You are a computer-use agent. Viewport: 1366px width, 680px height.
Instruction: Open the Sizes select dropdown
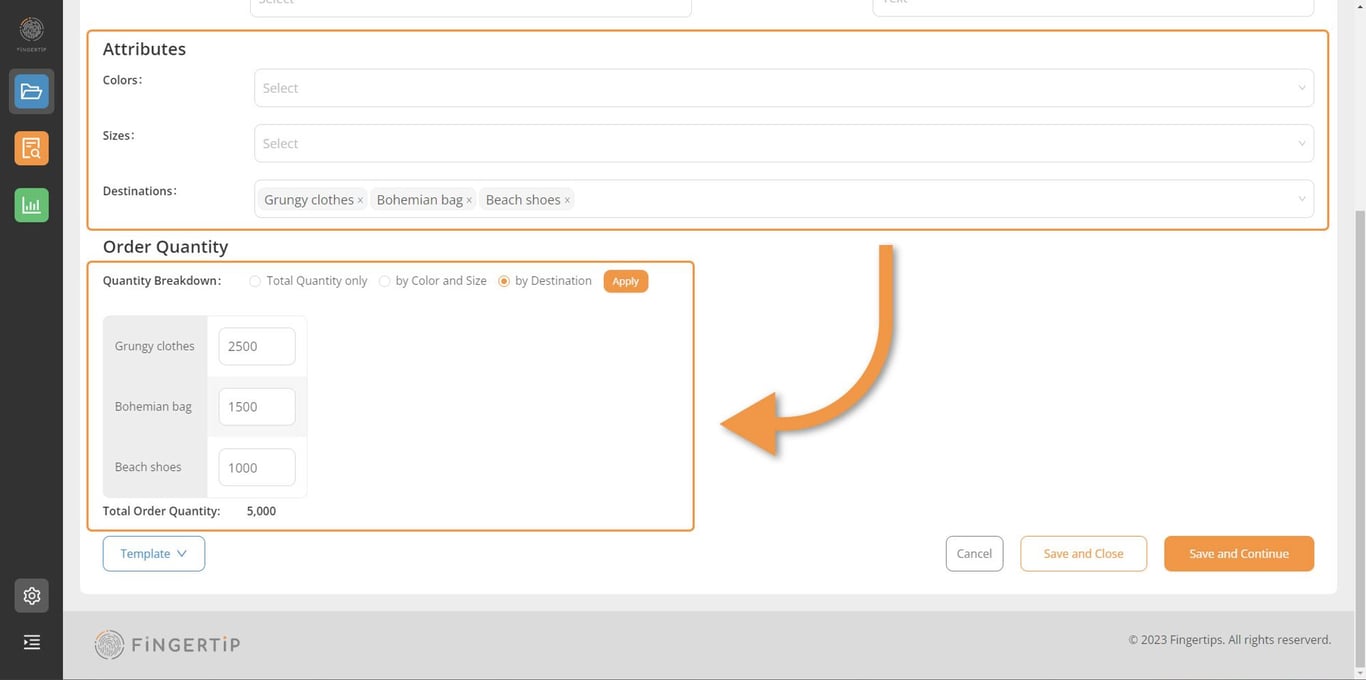coord(784,143)
